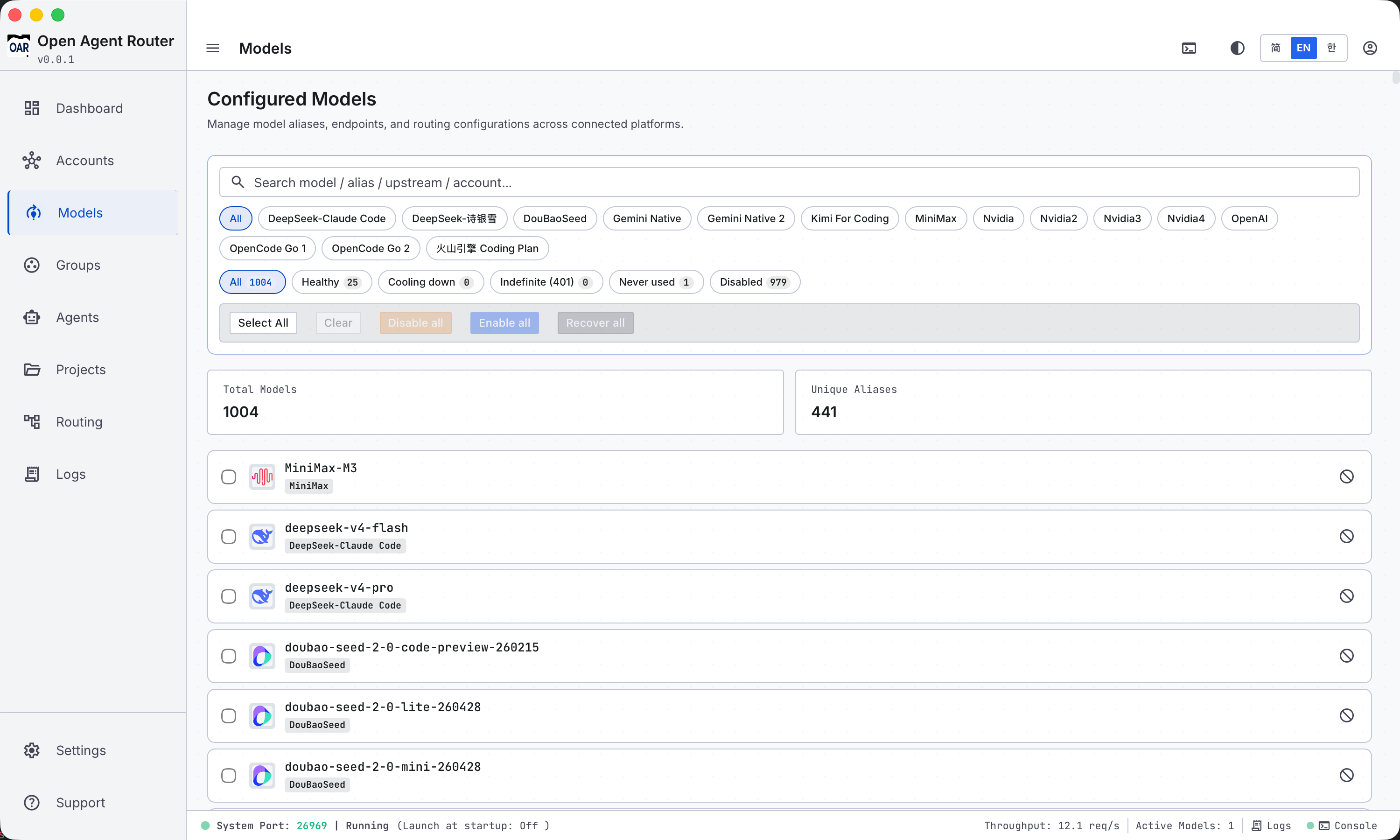View Logs from the sidebar
Image resolution: width=1400 pixels, height=840 pixels.
(x=93, y=474)
